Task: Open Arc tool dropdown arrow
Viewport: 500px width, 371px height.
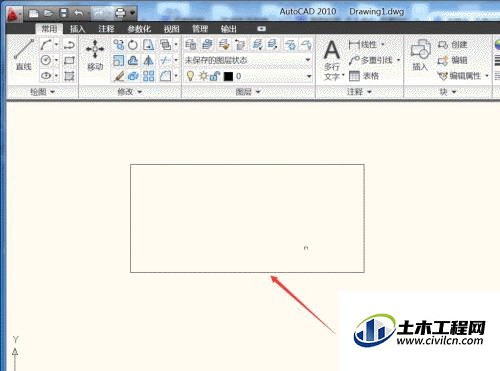Action: (x=56, y=44)
